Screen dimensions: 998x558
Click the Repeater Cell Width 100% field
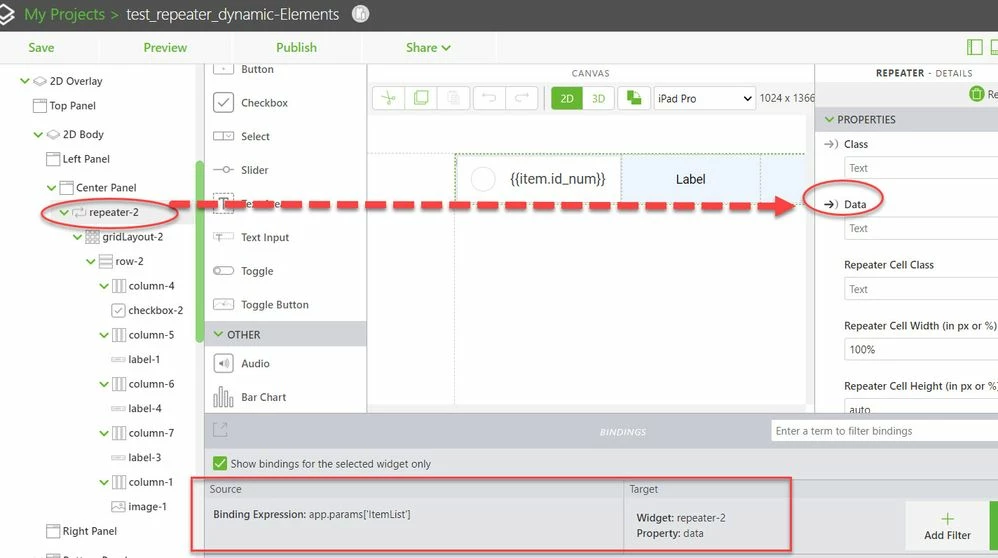click(921, 349)
